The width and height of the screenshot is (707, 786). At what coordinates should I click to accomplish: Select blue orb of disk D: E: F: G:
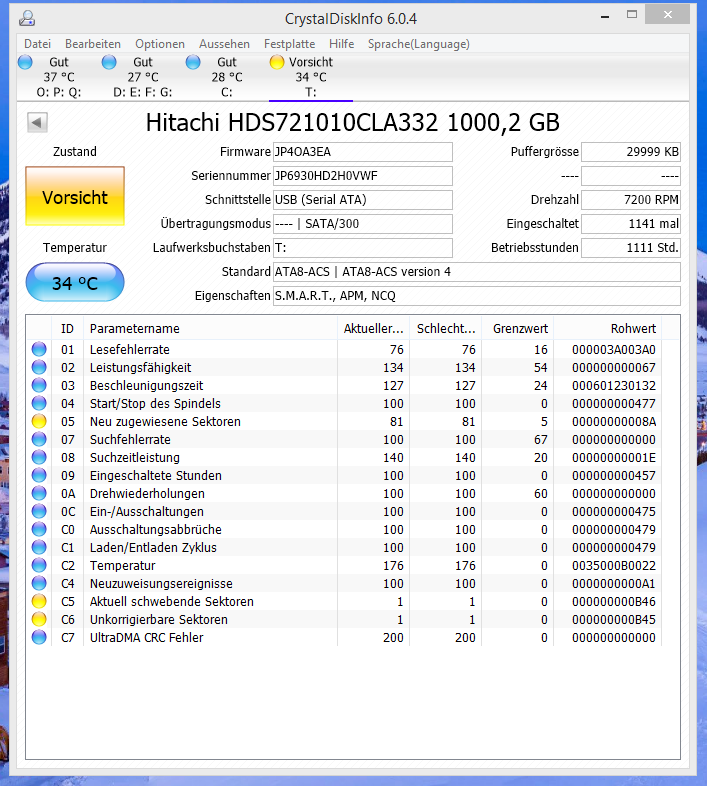tap(109, 62)
